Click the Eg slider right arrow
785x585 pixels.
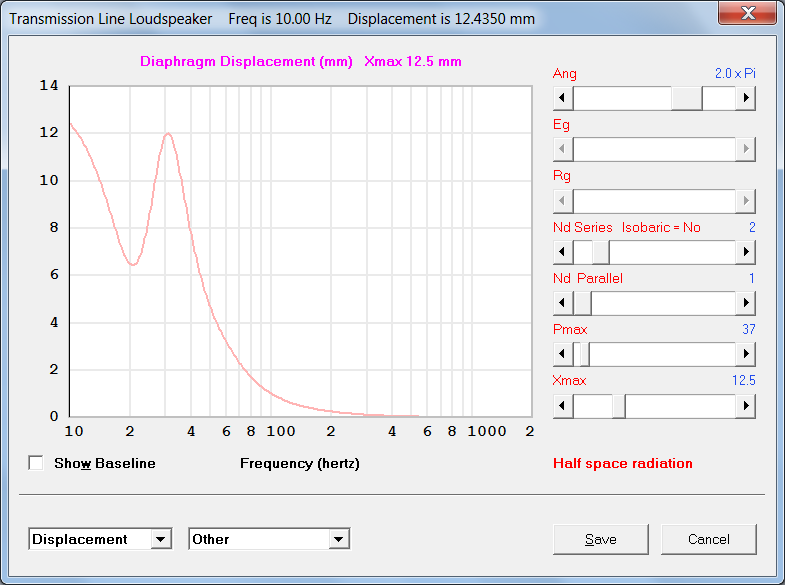click(745, 149)
